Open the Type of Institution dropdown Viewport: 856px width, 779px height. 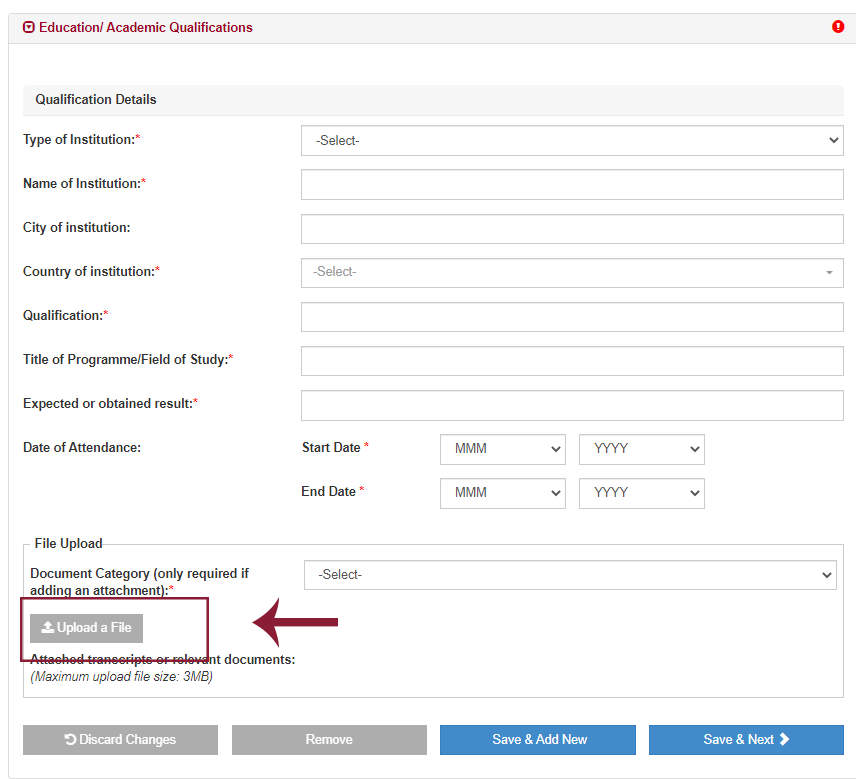tap(572, 141)
